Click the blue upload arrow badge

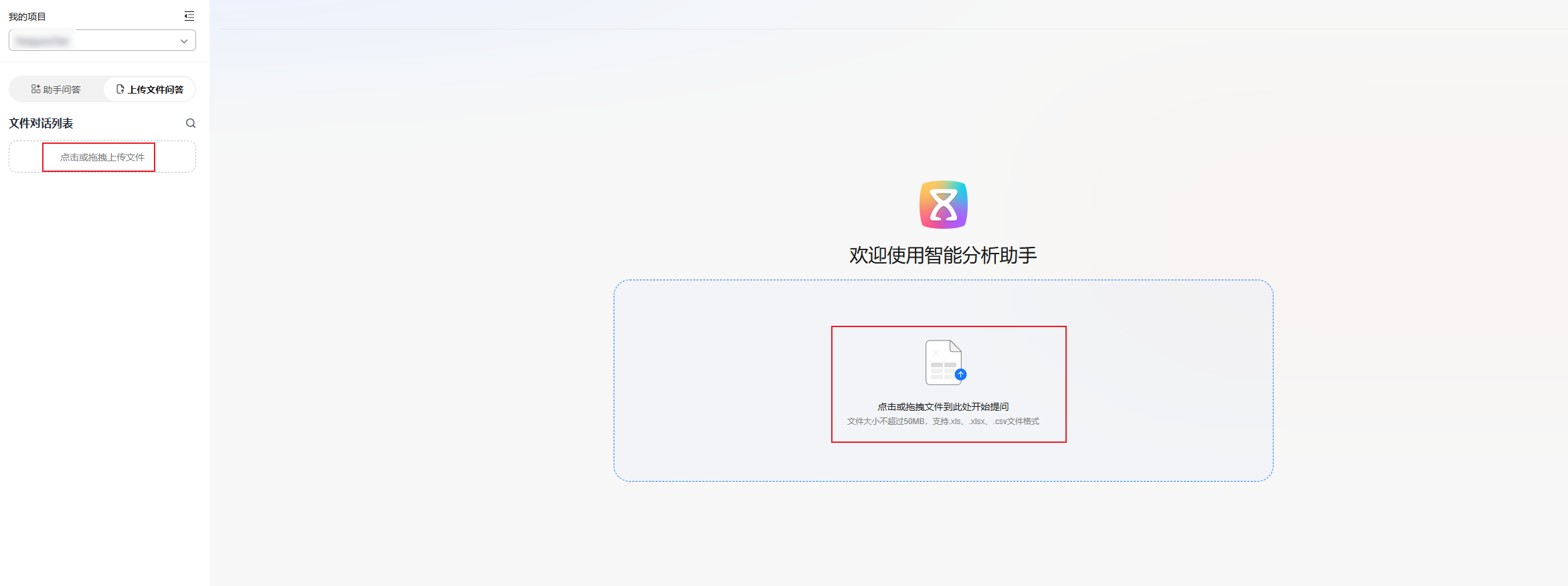pos(960,375)
